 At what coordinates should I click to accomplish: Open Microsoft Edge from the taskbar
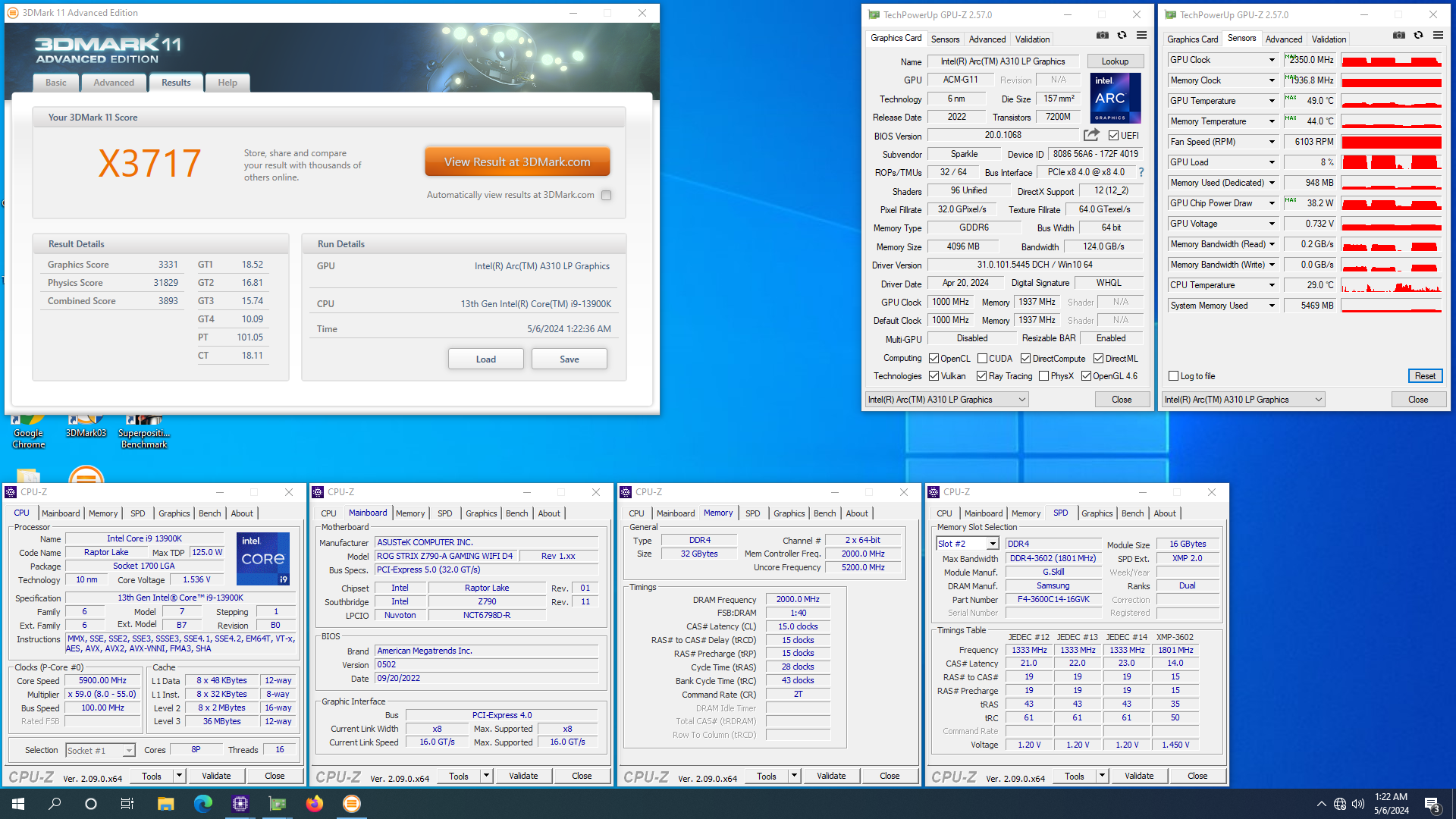point(202,804)
